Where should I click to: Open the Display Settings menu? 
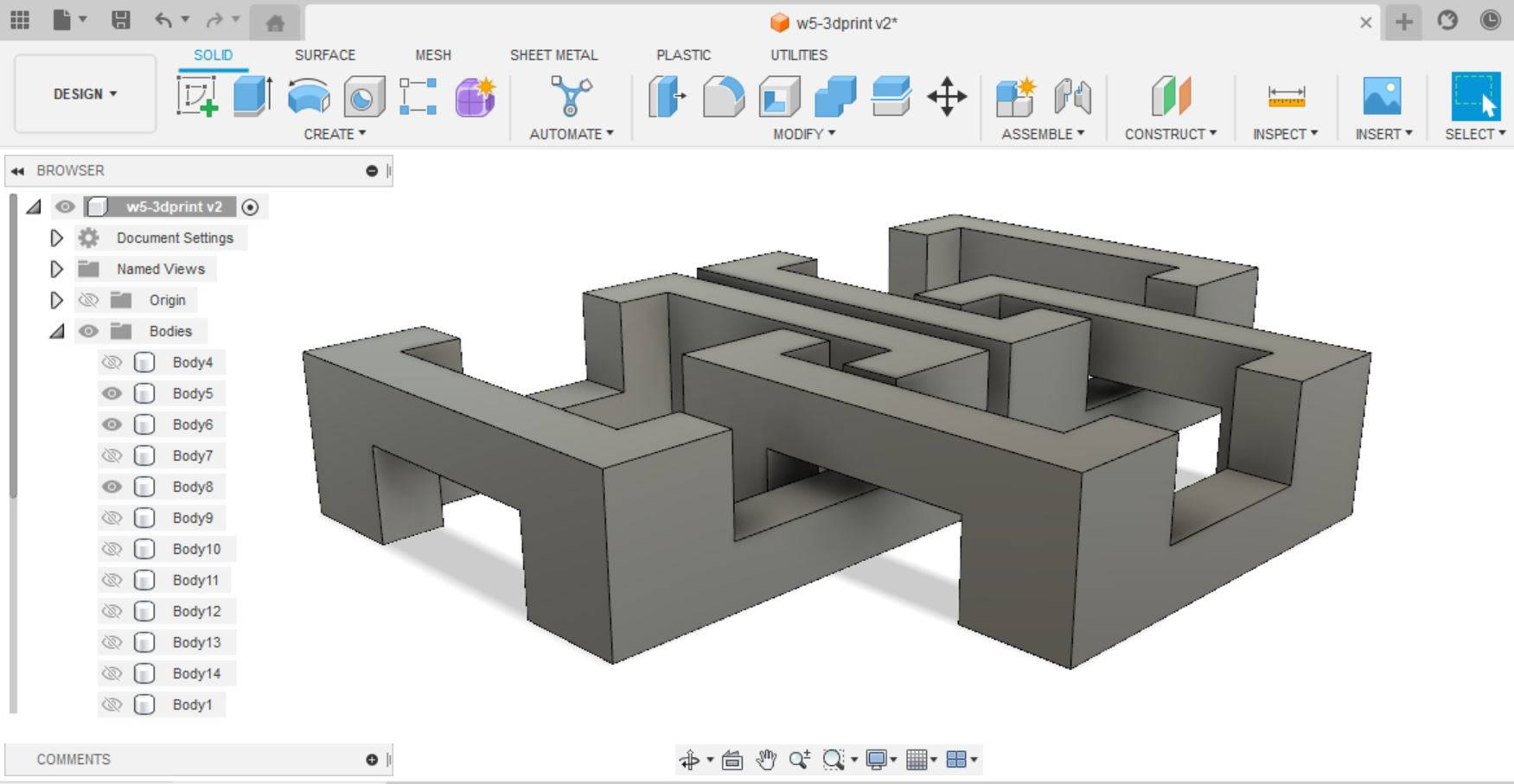pyautogui.click(x=880, y=760)
